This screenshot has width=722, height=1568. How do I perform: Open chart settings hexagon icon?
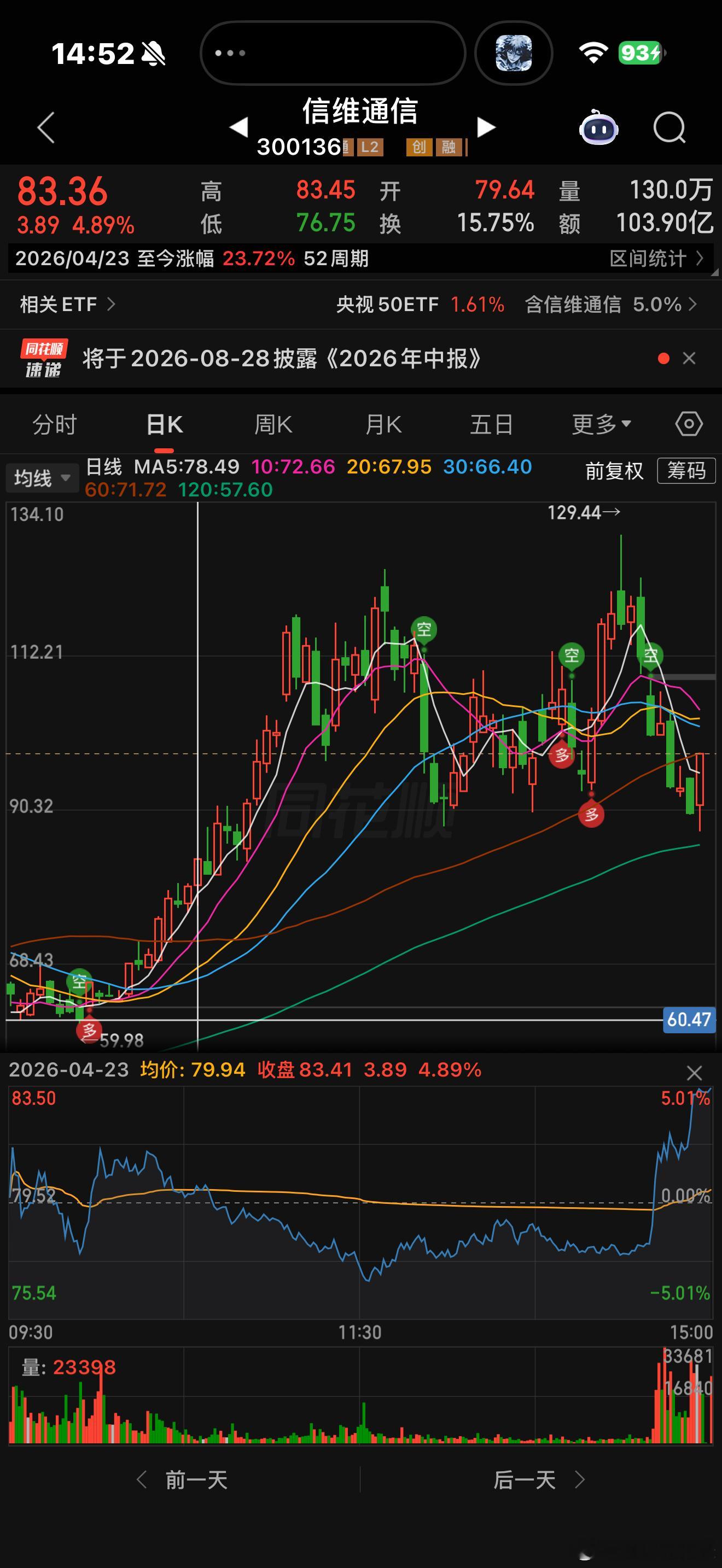[689, 424]
